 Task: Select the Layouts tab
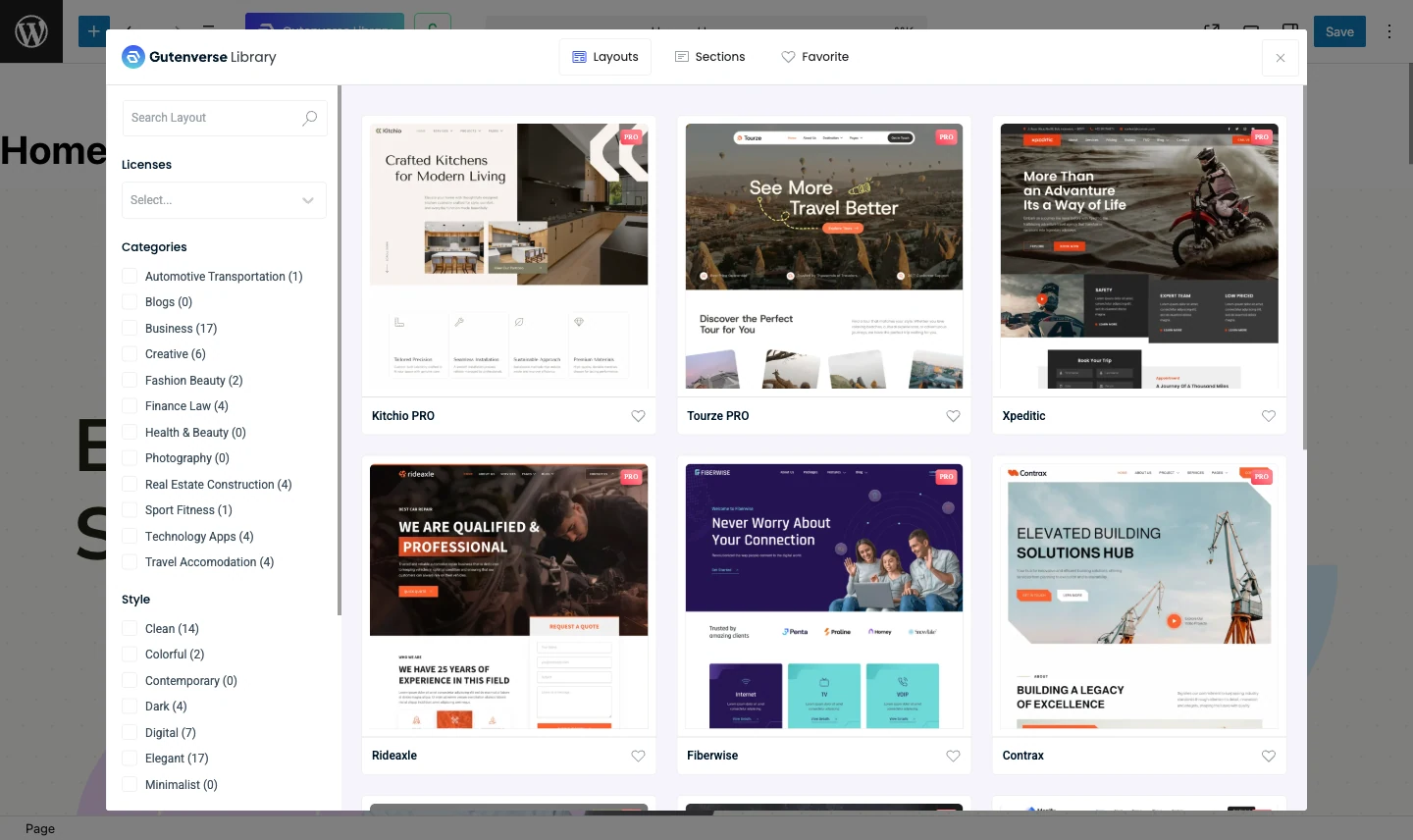coord(605,57)
